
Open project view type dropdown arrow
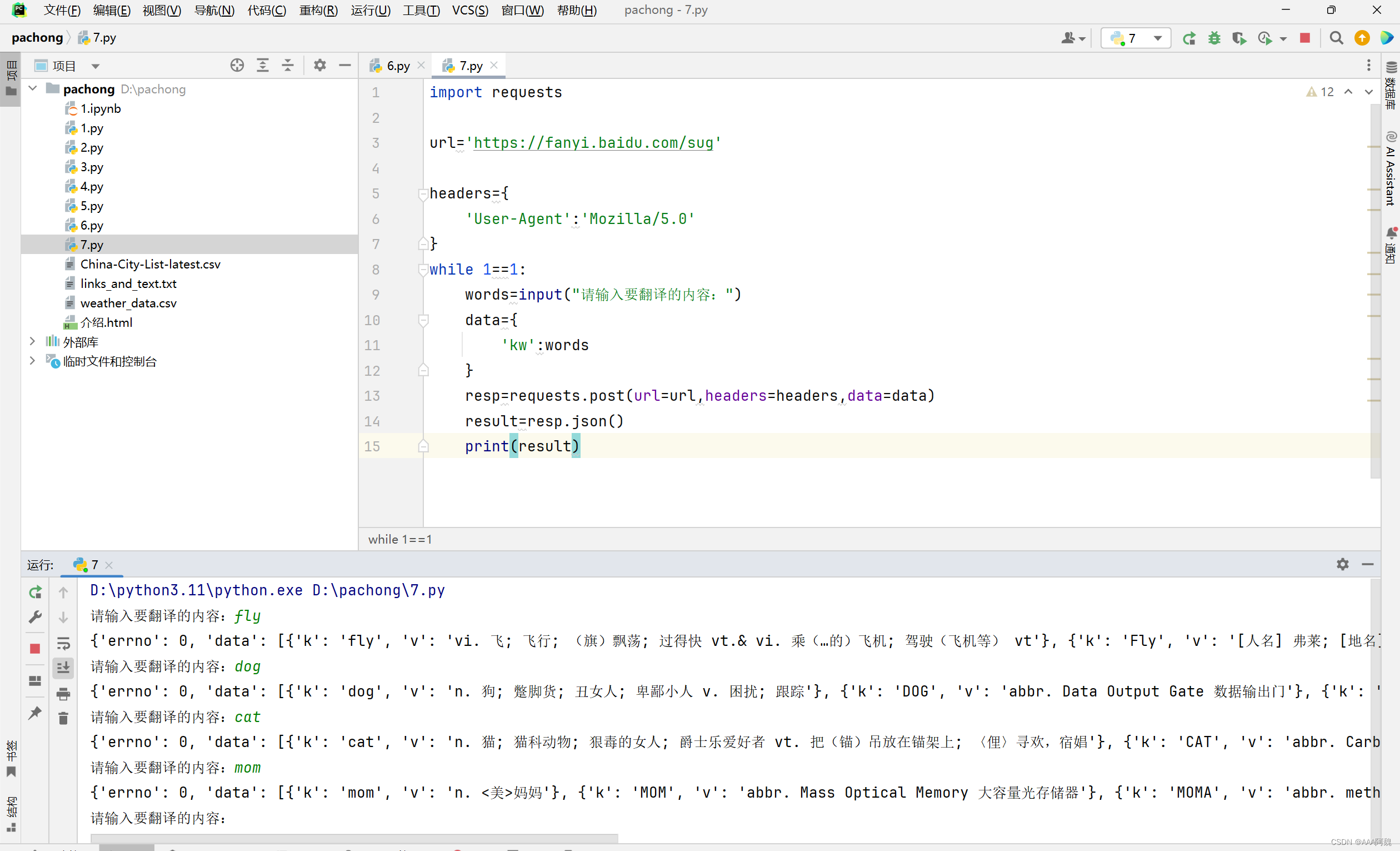pos(96,67)
